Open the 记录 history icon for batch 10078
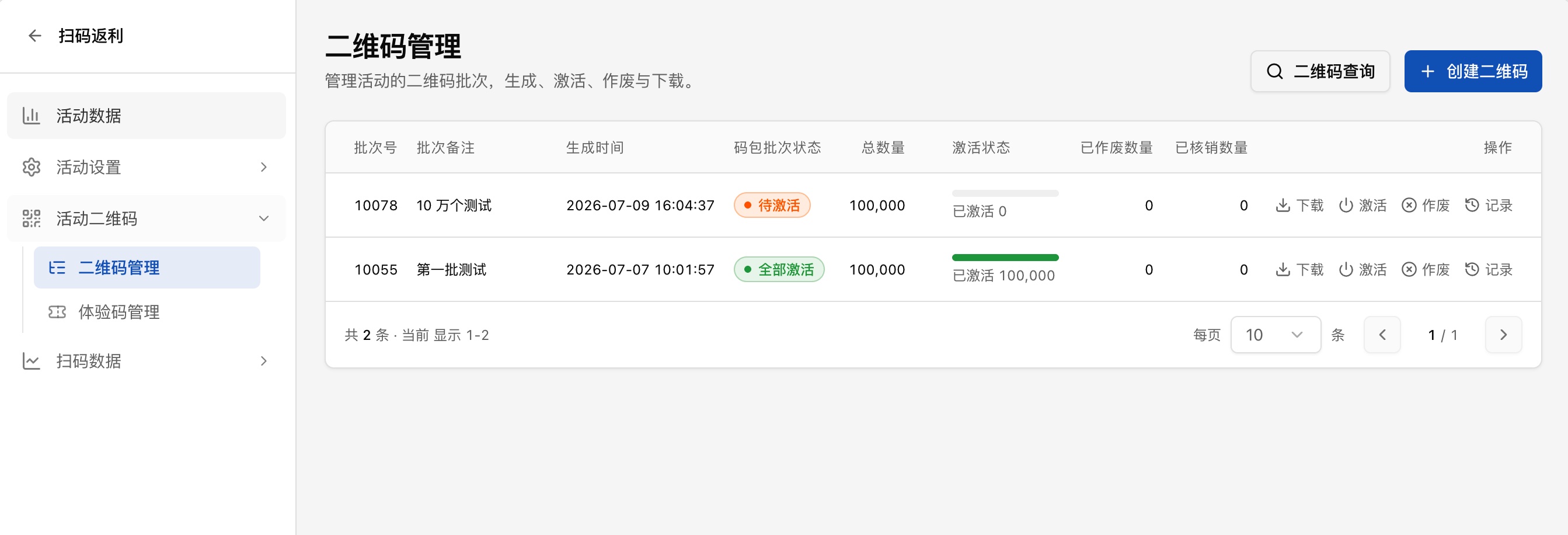Screen dimensions: 1568x535 [1472, 206]
